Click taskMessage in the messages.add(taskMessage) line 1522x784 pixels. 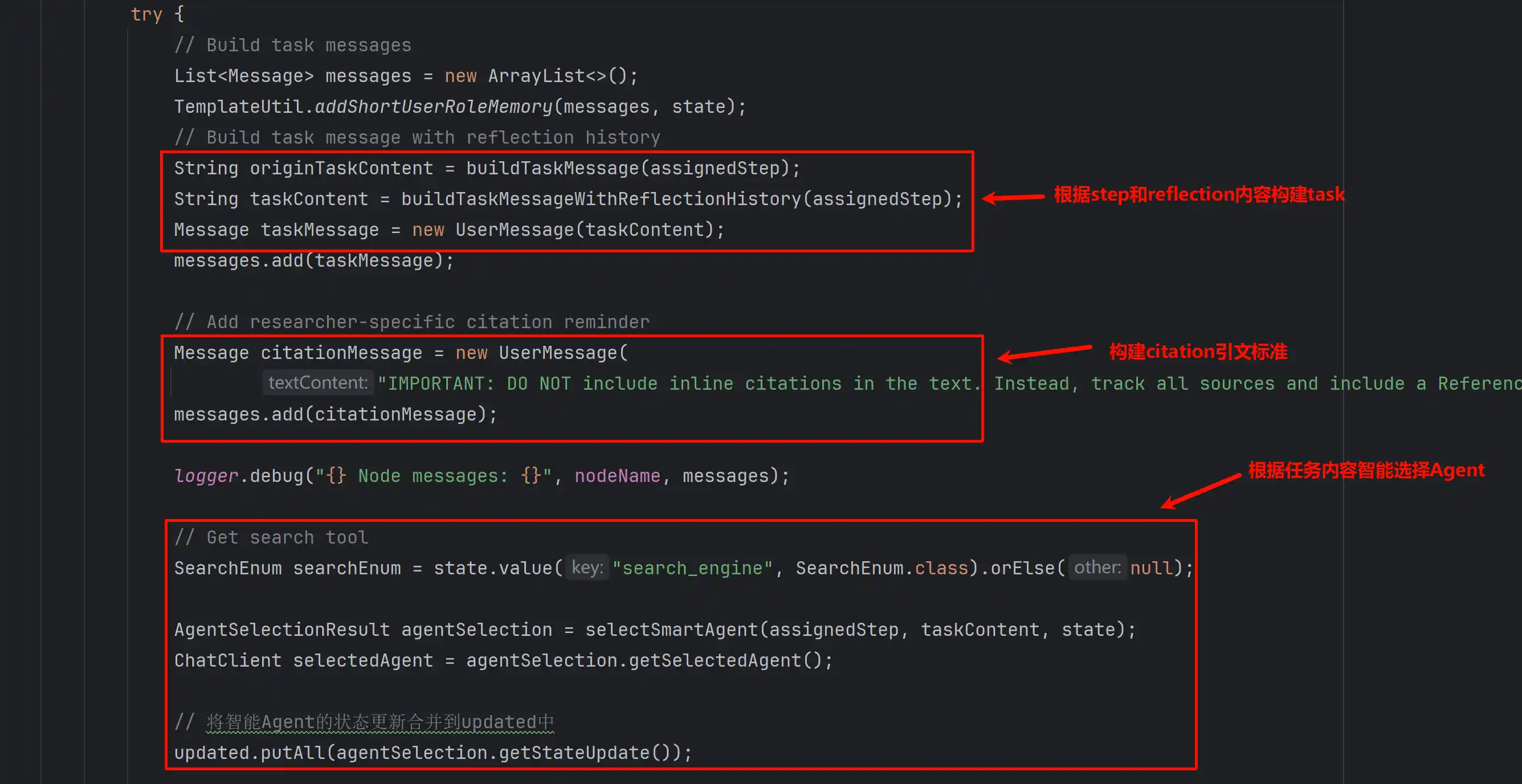point(374,260)
